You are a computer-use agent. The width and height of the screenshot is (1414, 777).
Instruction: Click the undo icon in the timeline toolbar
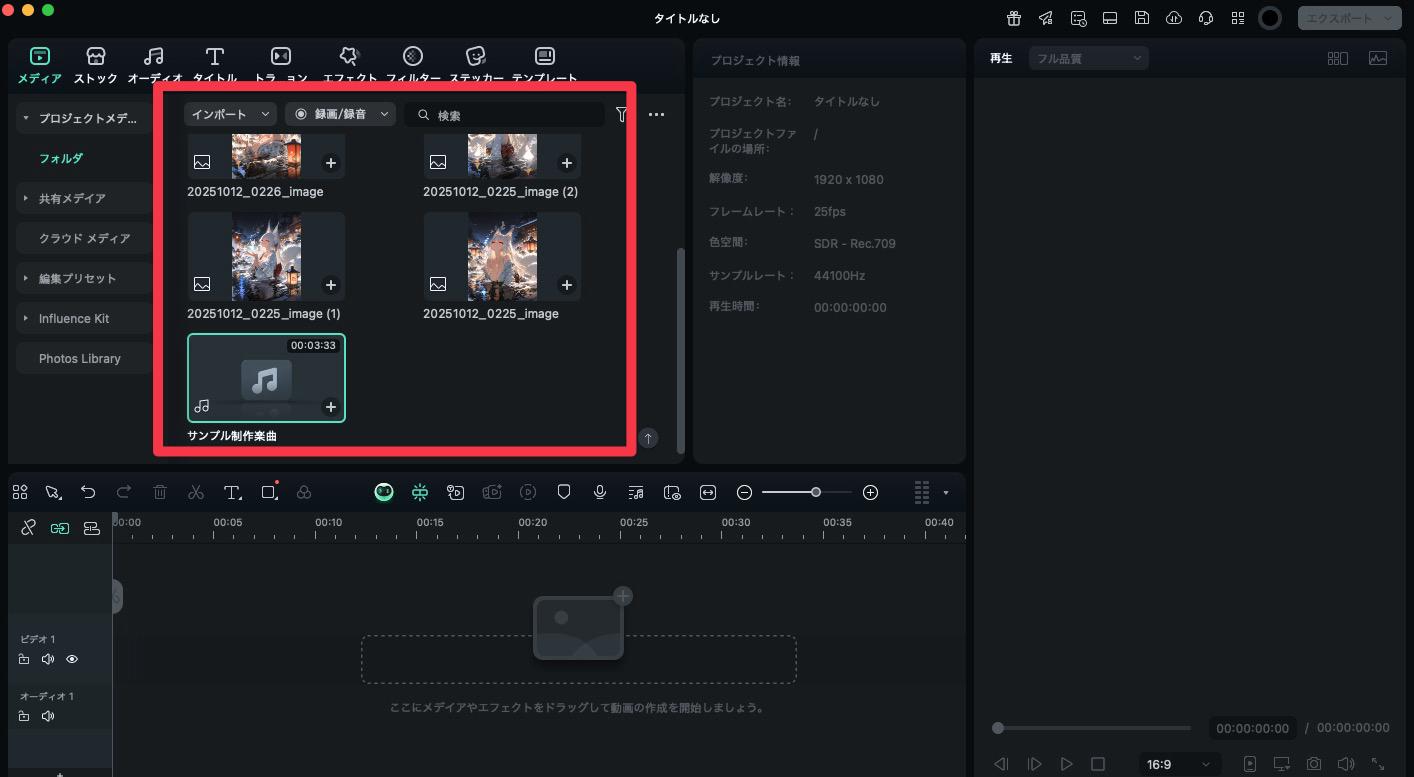pyautogui.click(x=88, y=491)
